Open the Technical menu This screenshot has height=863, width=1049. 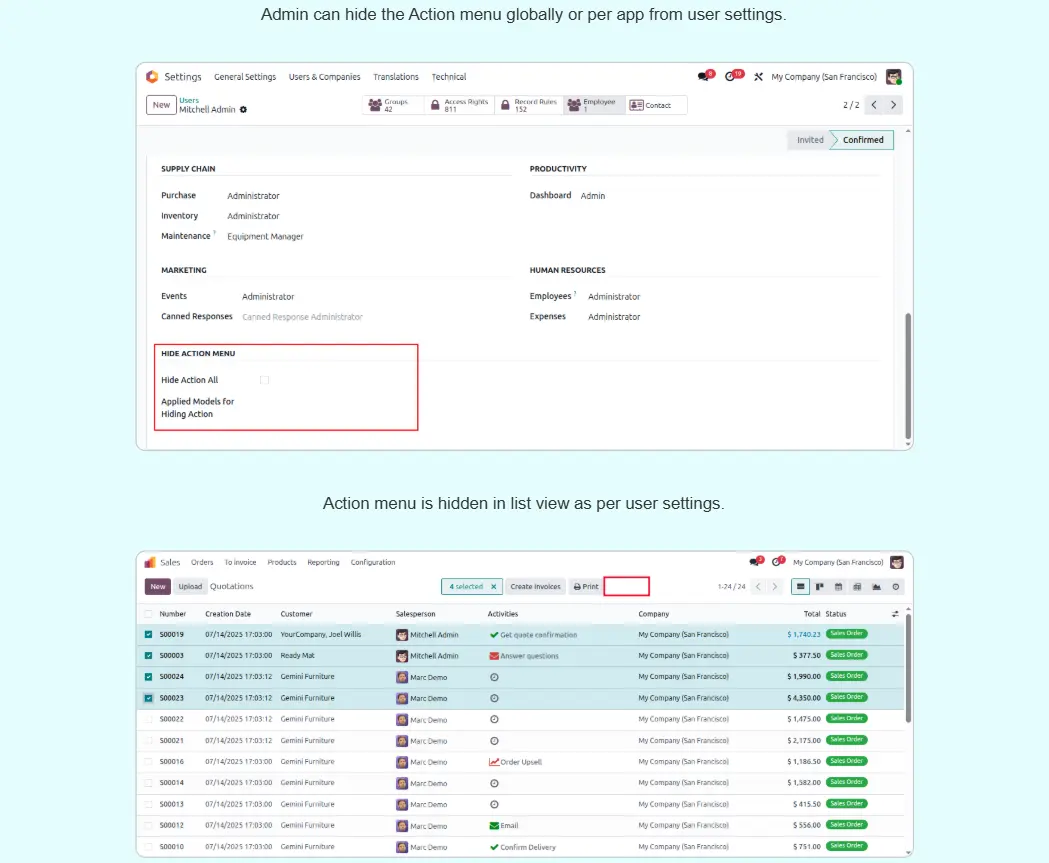click(449, 77)
